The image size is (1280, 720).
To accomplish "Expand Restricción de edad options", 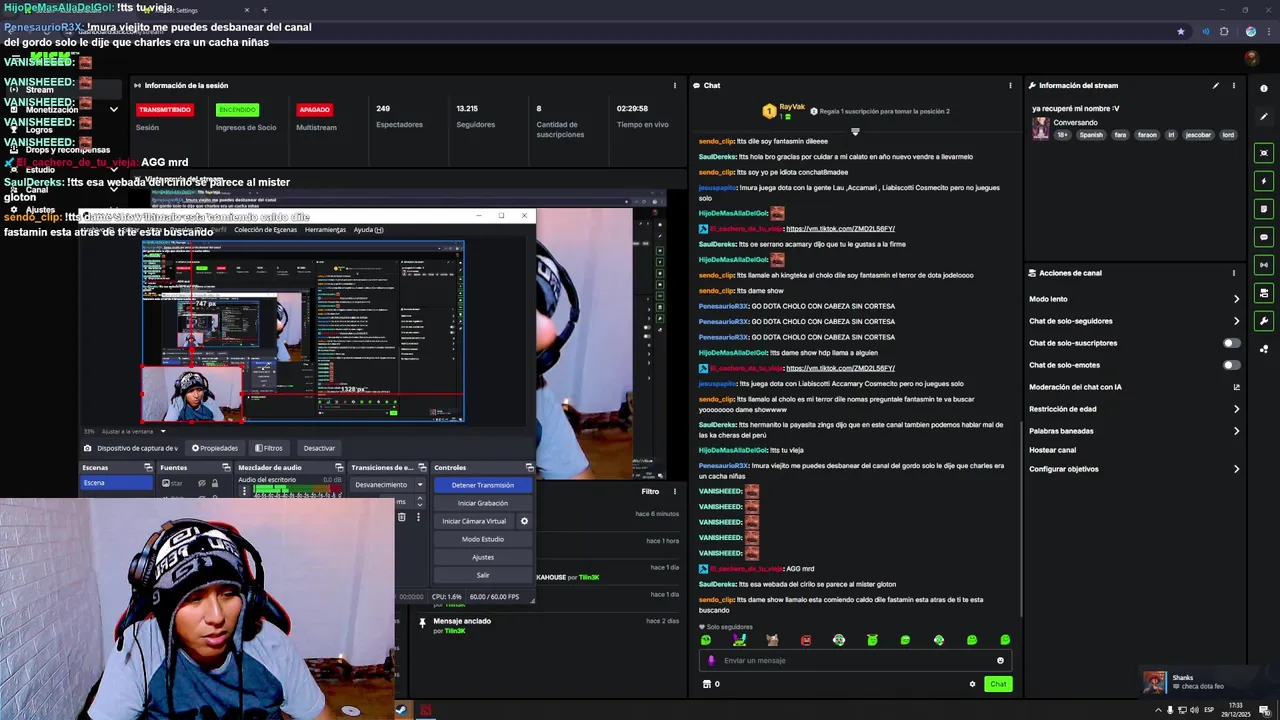I will pos(1236,409).
